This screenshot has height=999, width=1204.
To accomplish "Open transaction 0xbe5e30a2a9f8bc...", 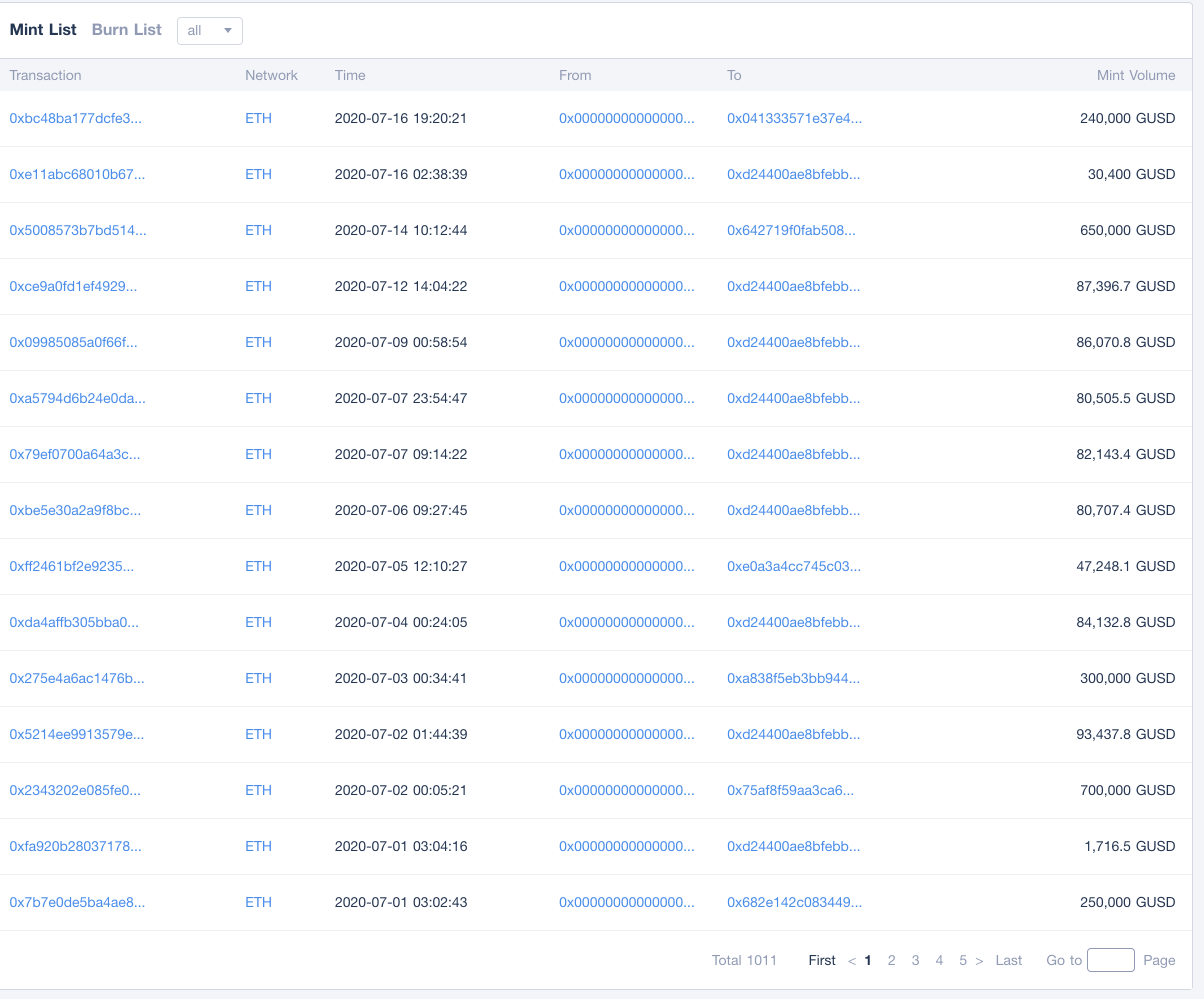I will tap(75, 510).
